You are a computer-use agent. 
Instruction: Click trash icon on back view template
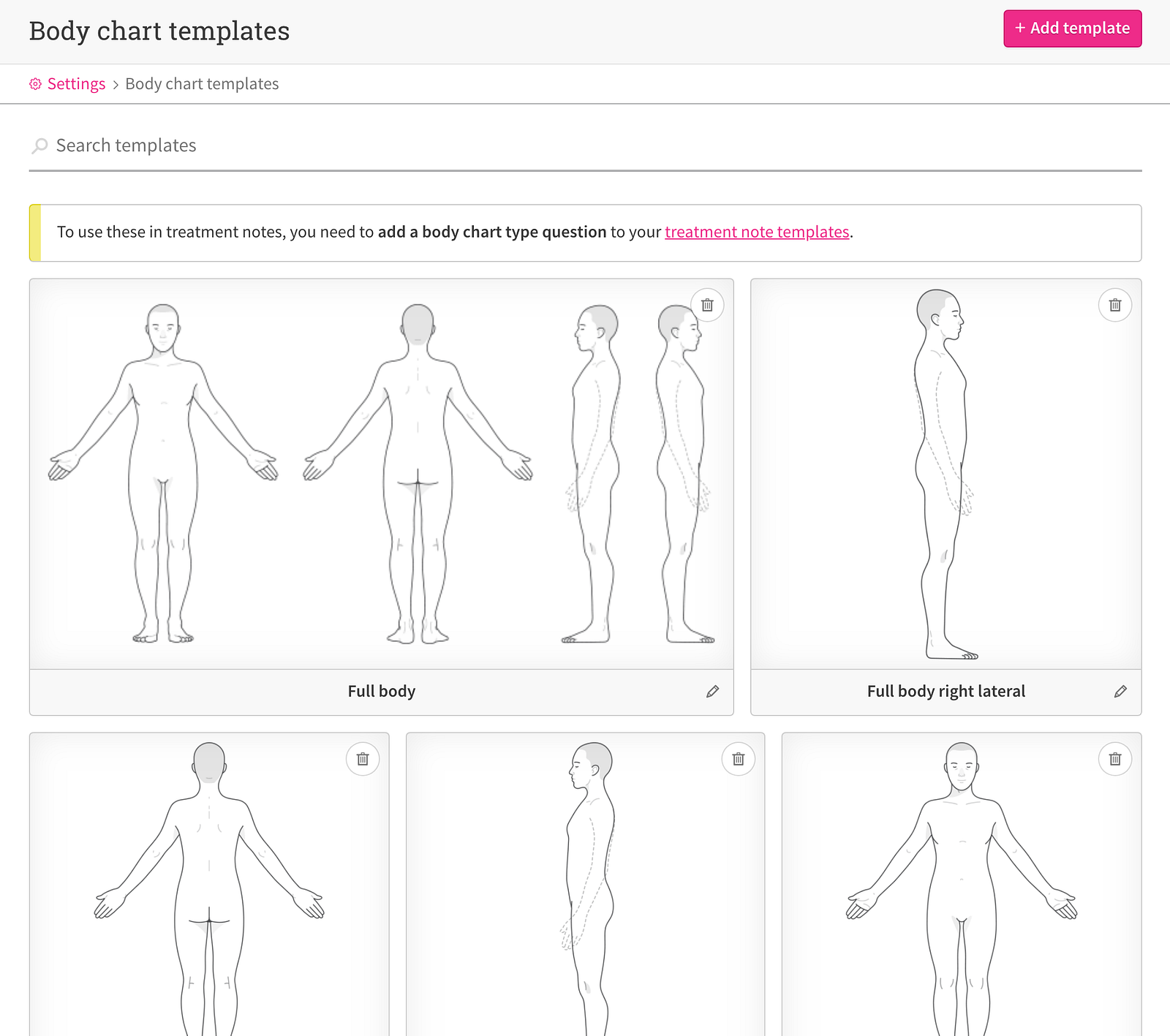pos(363,759)
